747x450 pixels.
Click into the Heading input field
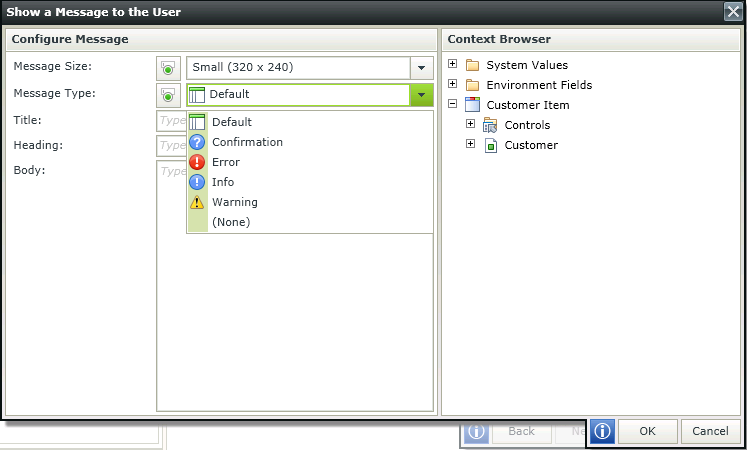point(172,146)
